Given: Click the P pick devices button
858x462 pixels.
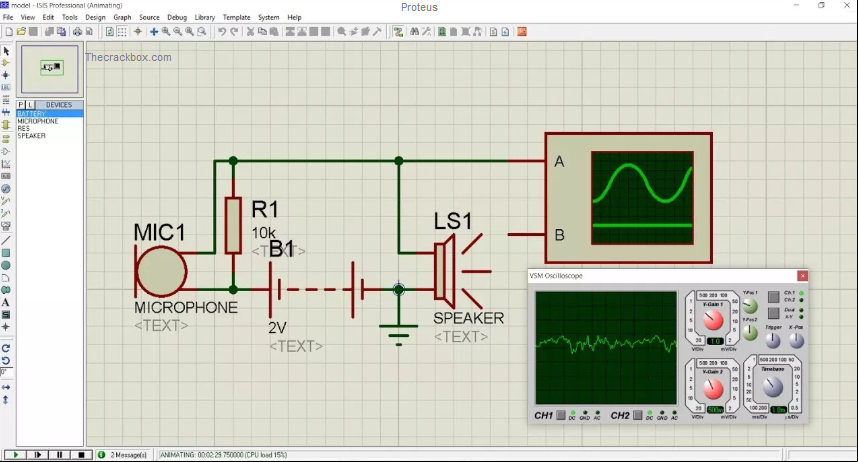Looking at the screenshot, I should point(21,105).
